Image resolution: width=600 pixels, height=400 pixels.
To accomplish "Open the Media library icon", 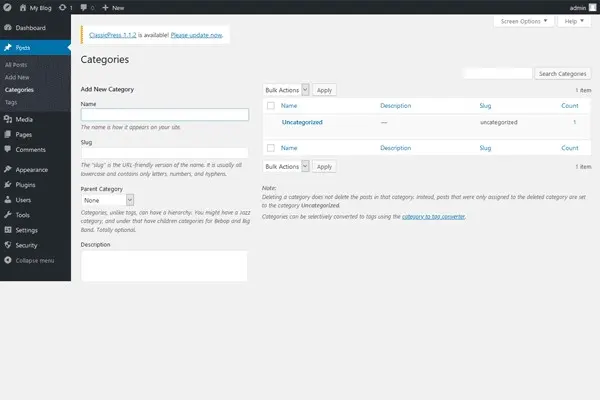I will point(8,119).
